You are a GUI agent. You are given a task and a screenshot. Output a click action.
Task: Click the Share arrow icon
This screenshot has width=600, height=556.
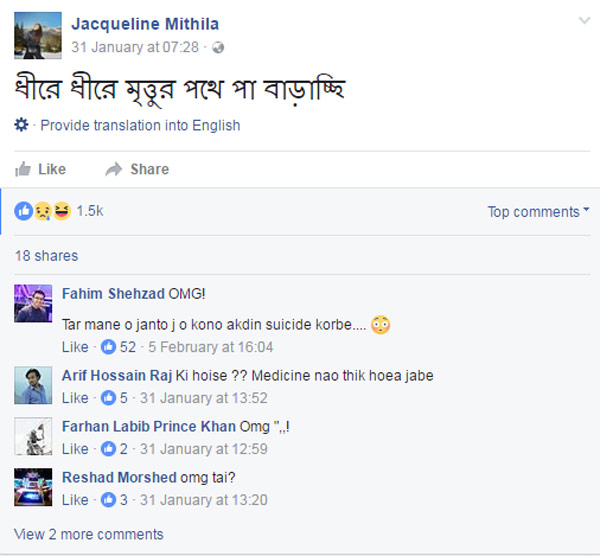point(114,169)
